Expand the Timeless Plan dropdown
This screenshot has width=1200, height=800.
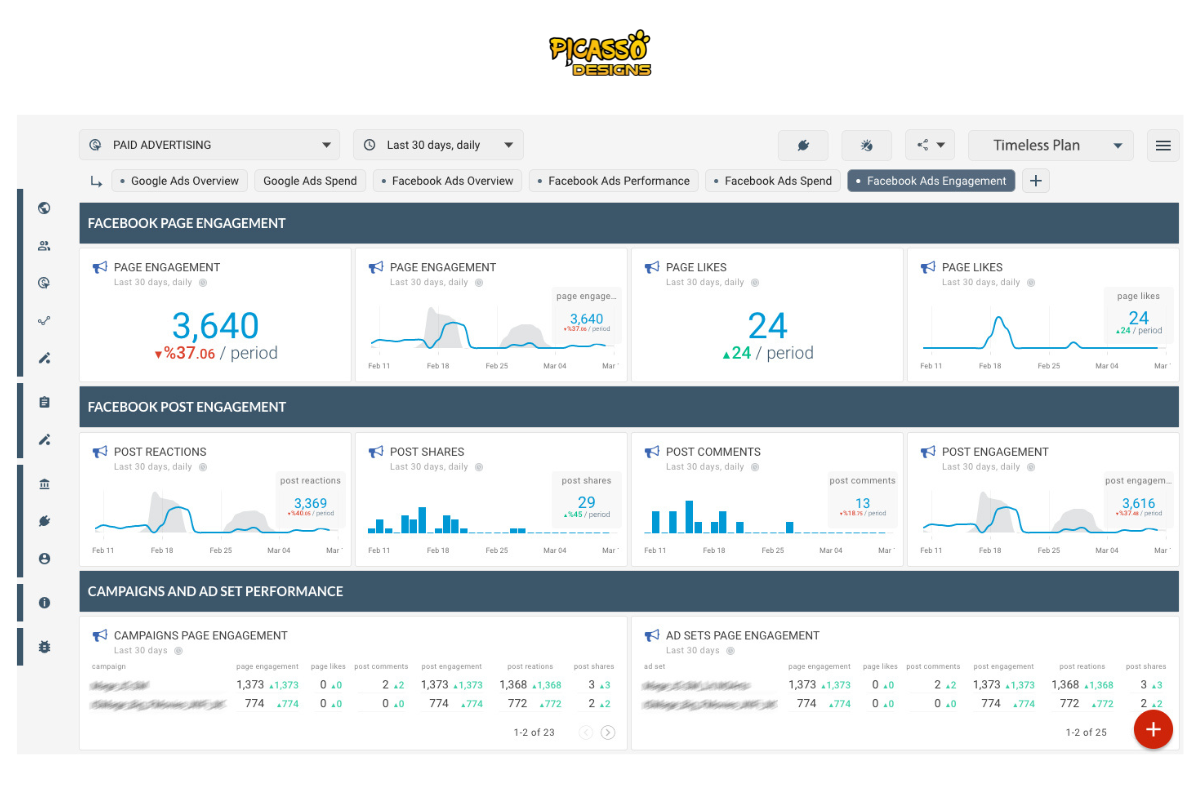[1050, 145]
